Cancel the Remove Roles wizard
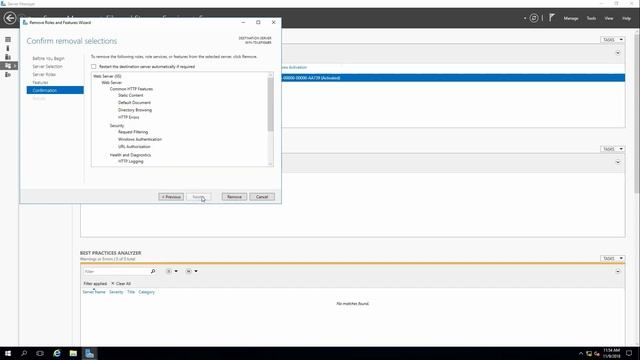The image size is (640, 360). click(262, 197)
